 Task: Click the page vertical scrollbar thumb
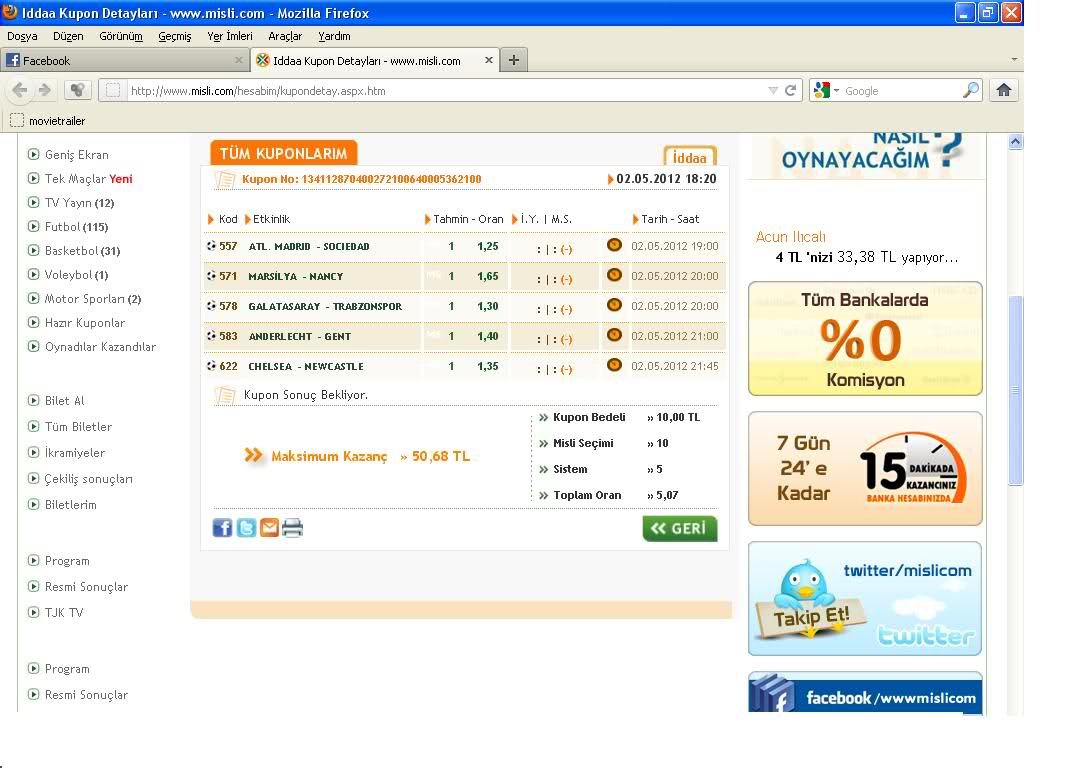coord(1016,390)
